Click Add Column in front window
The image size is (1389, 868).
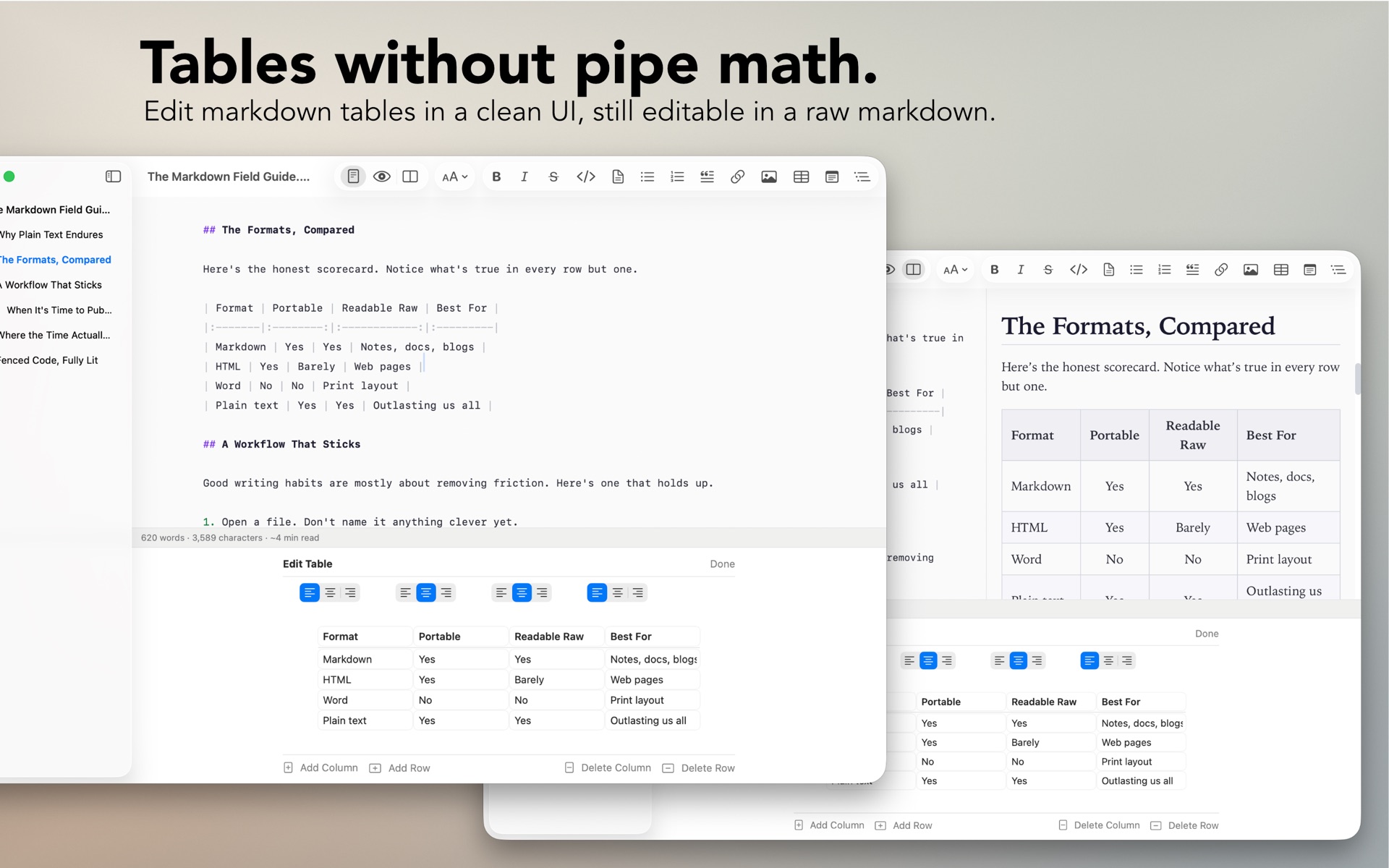coord(320,767)
